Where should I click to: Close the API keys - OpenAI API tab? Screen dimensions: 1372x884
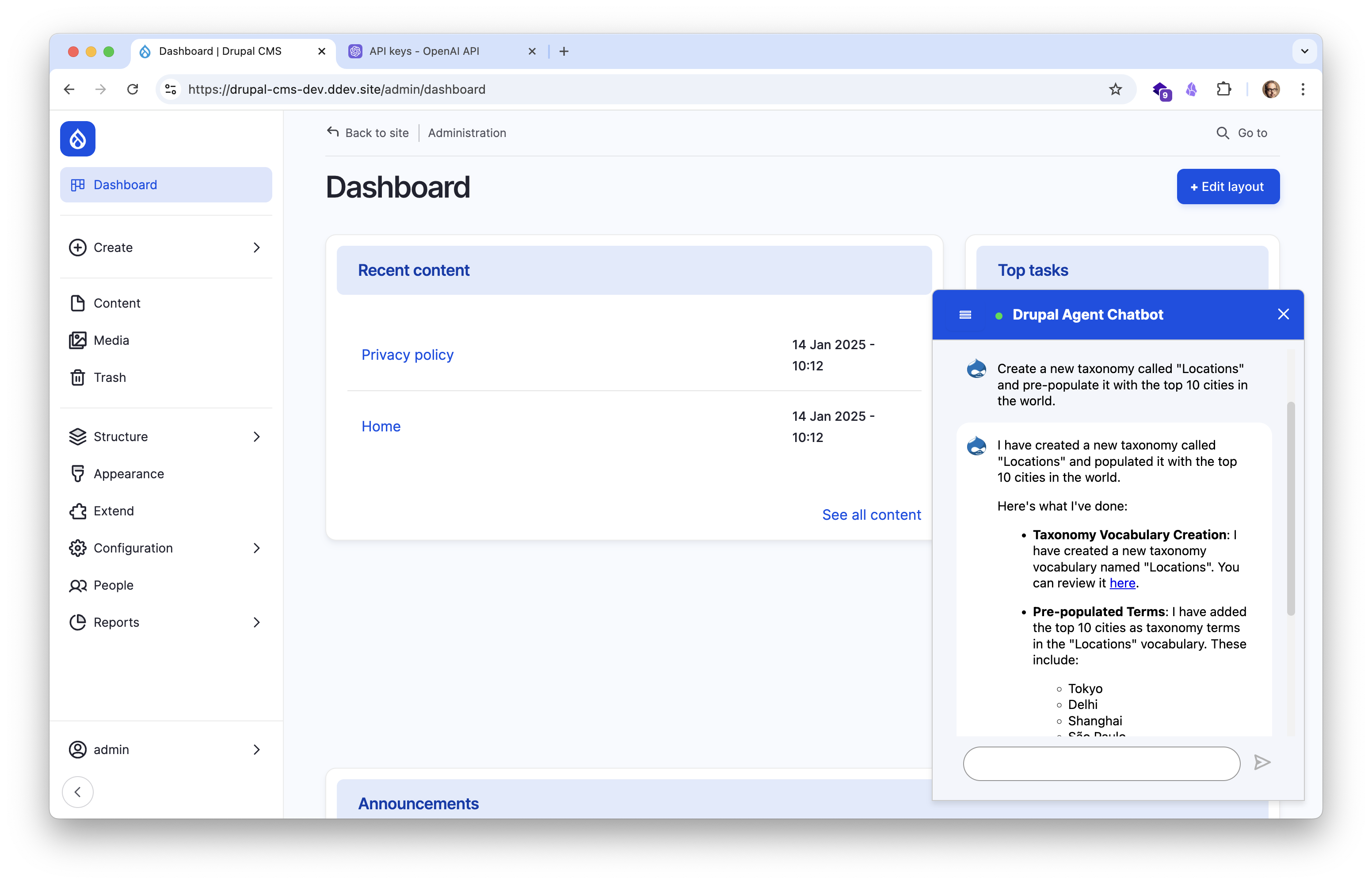pyautogui.click(x=532, y=51)
